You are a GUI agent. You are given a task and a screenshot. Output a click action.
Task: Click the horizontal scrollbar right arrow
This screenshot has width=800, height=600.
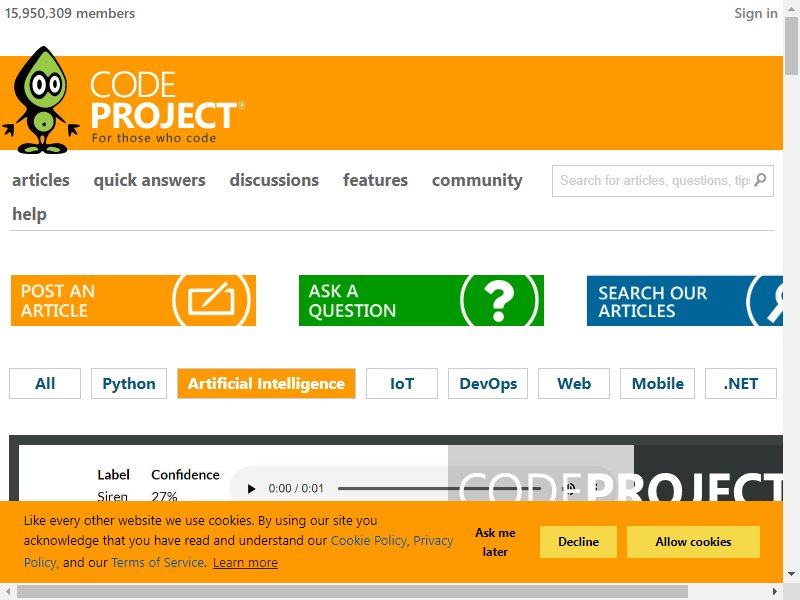point(775,591)
